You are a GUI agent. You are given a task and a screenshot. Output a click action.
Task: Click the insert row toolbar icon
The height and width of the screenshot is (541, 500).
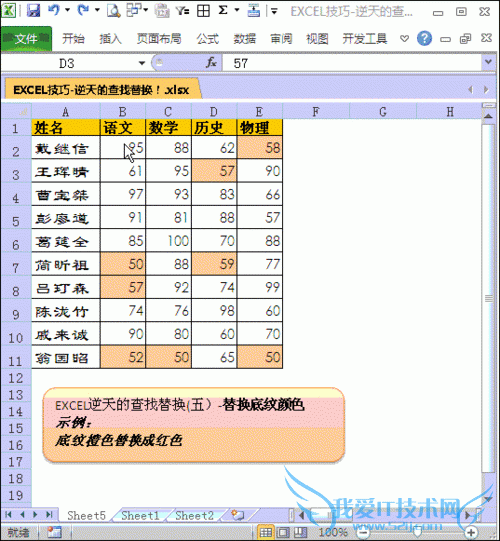click(x=254, y=10)
